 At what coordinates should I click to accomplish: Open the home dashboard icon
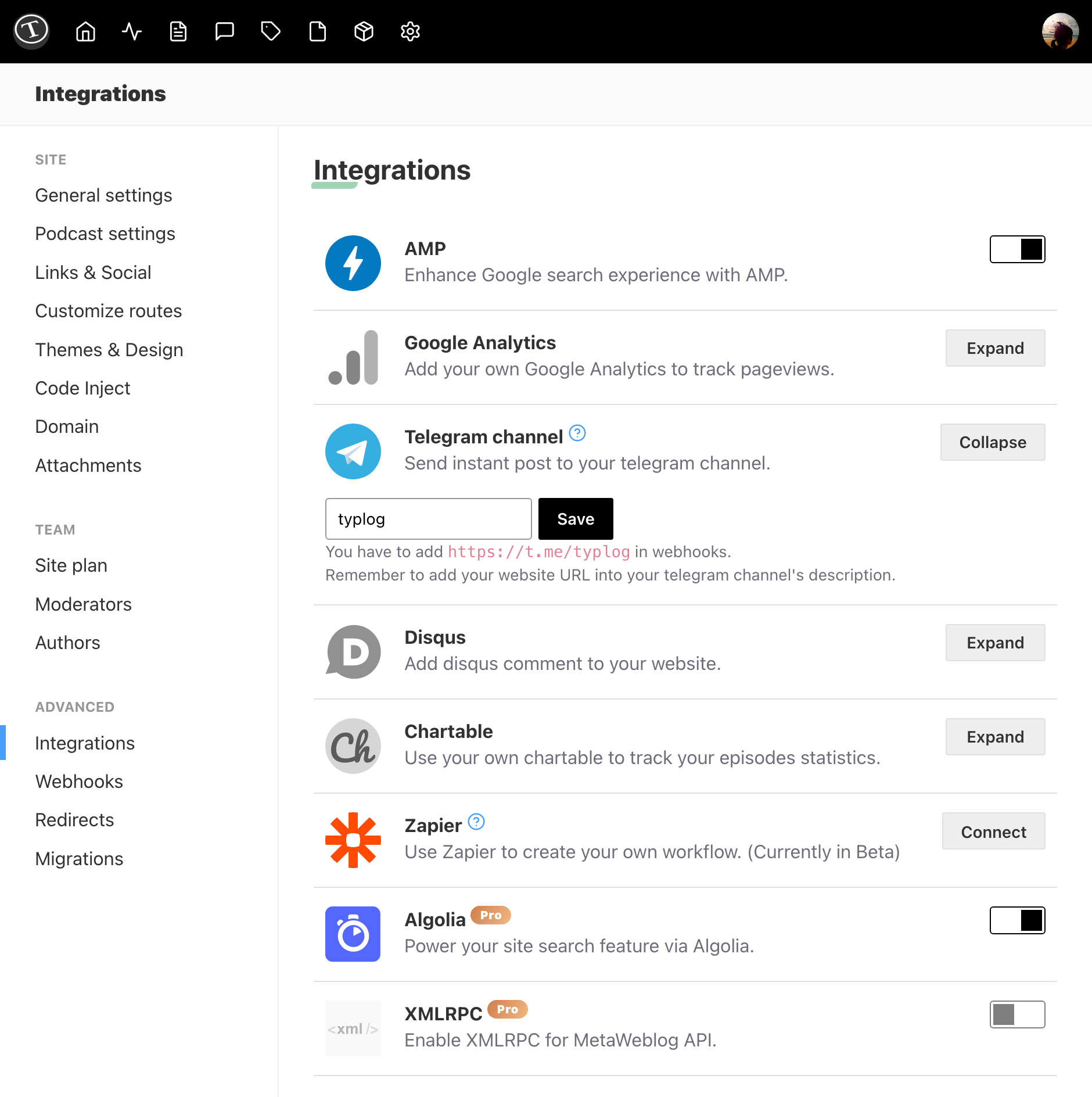pyautogui.click(x=85, y=31)
